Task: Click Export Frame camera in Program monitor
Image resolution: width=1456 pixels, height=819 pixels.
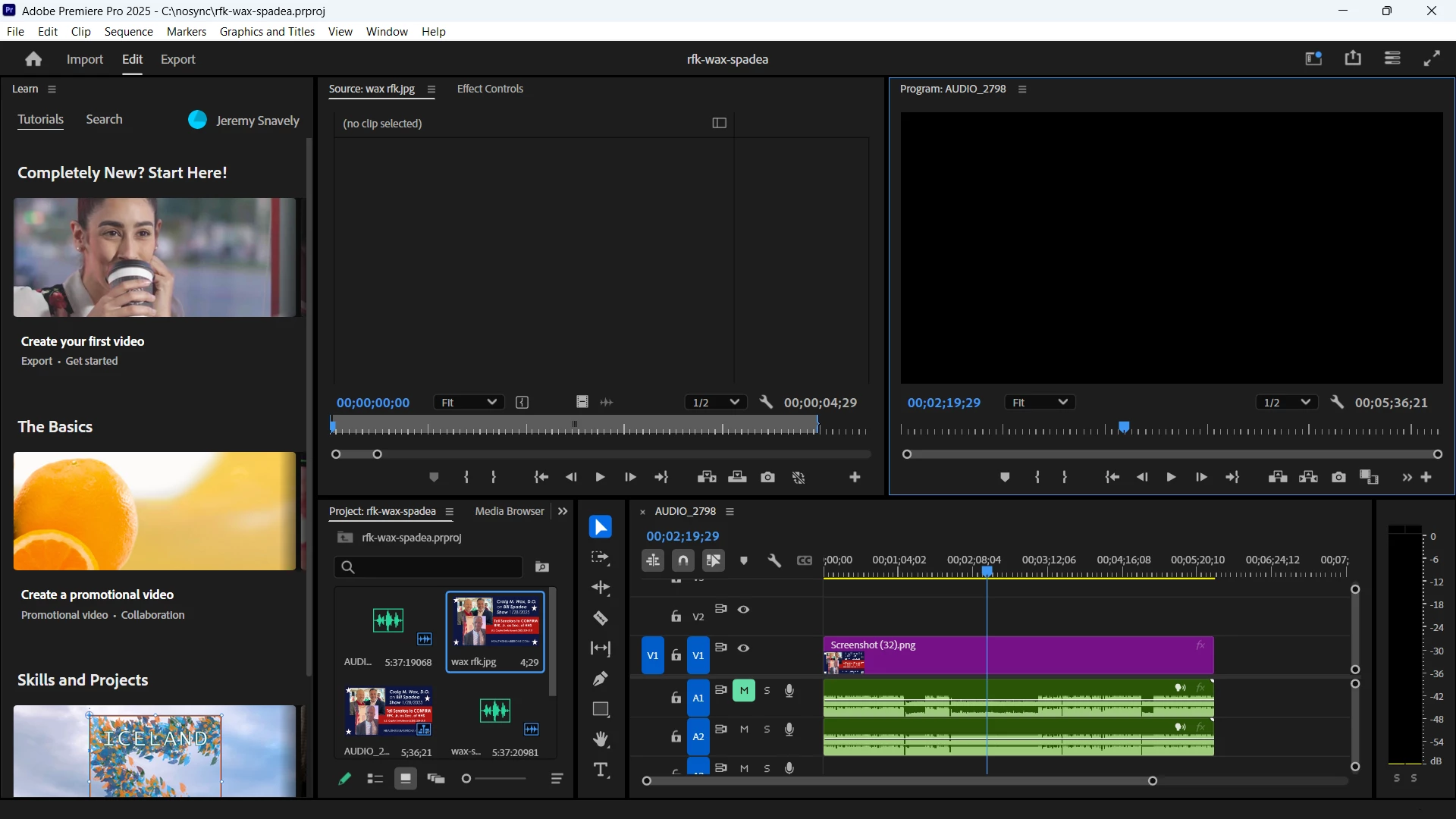Action: 1339,477
